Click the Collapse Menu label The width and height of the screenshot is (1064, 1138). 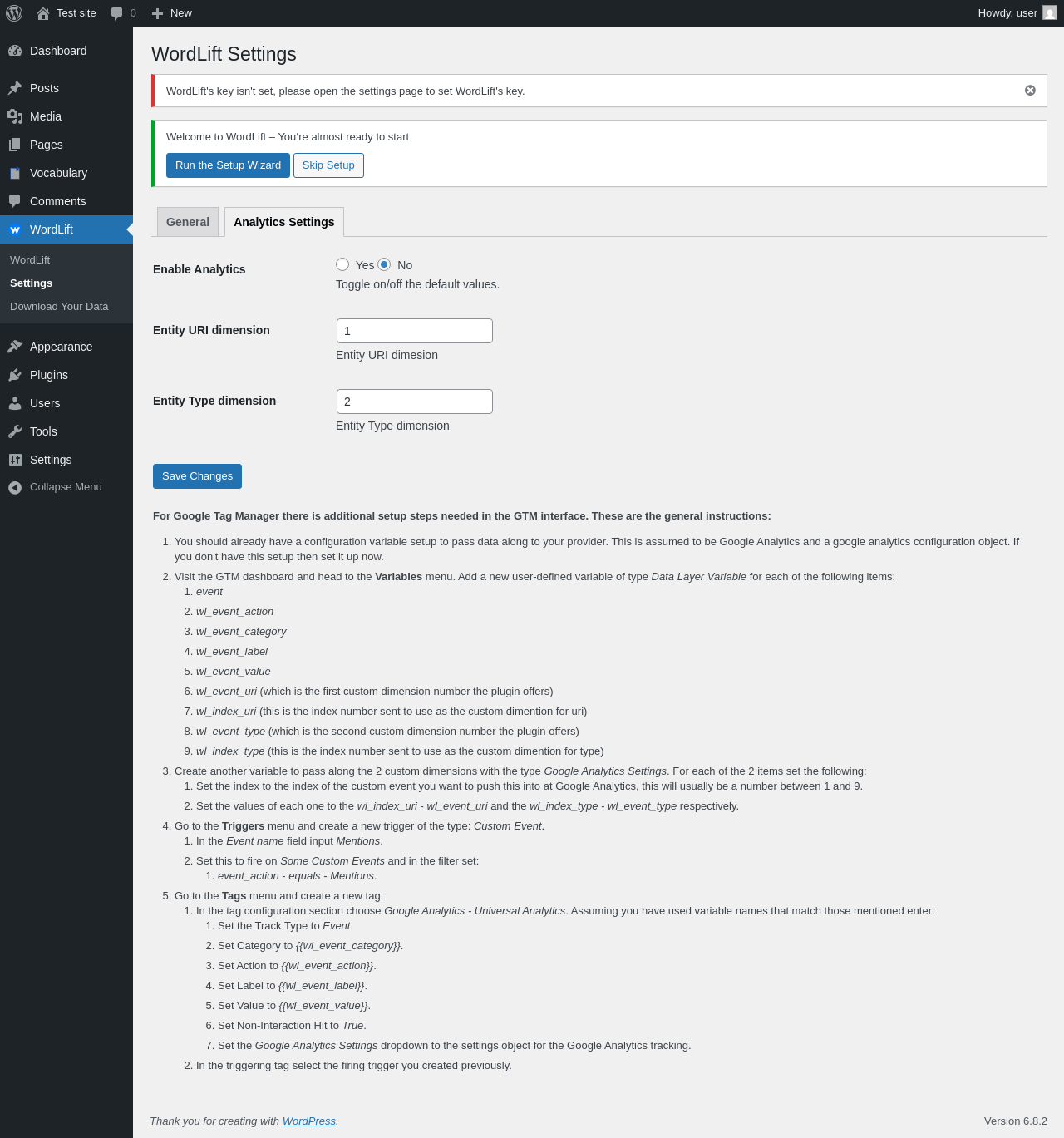[66, 487]
